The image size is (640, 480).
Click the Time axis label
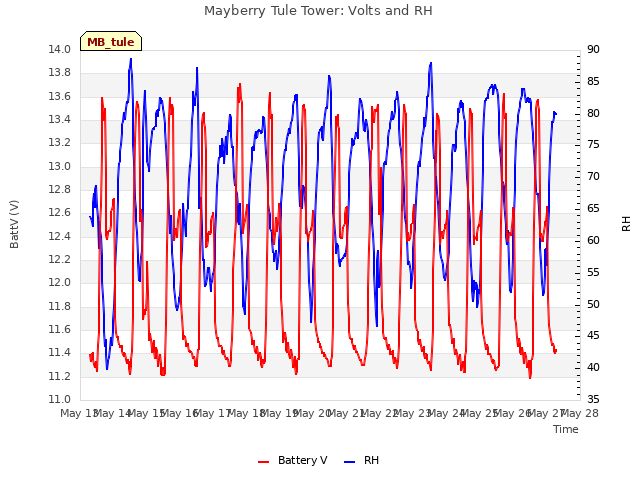pos(566,429)
